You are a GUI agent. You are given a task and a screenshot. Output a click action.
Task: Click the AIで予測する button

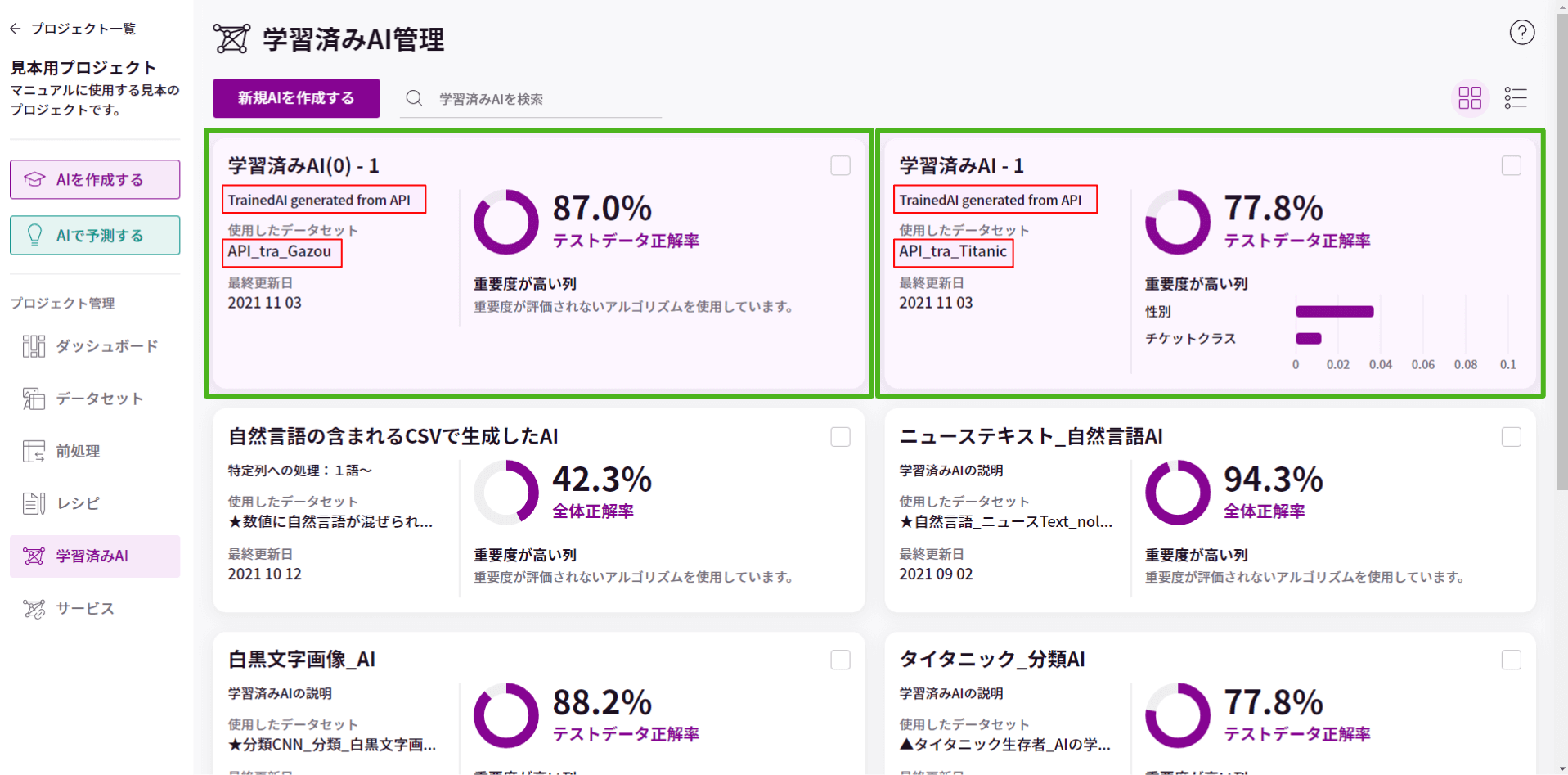95,235
